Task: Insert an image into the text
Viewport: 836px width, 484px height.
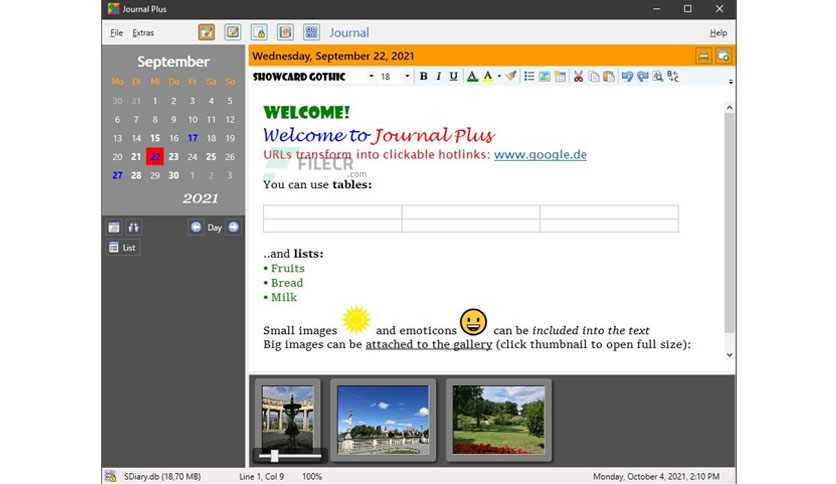Action: pyautogui.click(x=544, y=76)
